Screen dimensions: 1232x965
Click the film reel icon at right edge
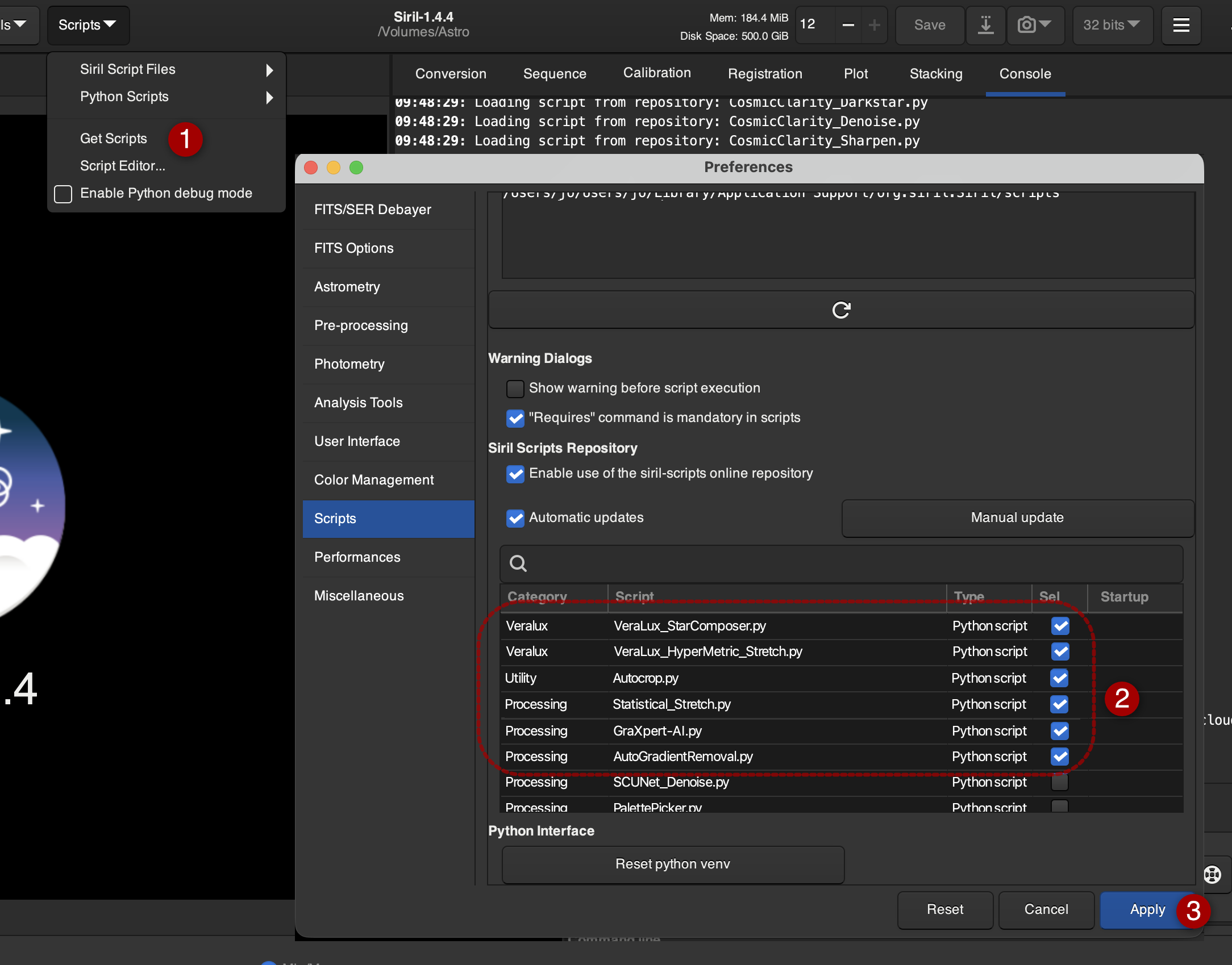coord(1212,875)
